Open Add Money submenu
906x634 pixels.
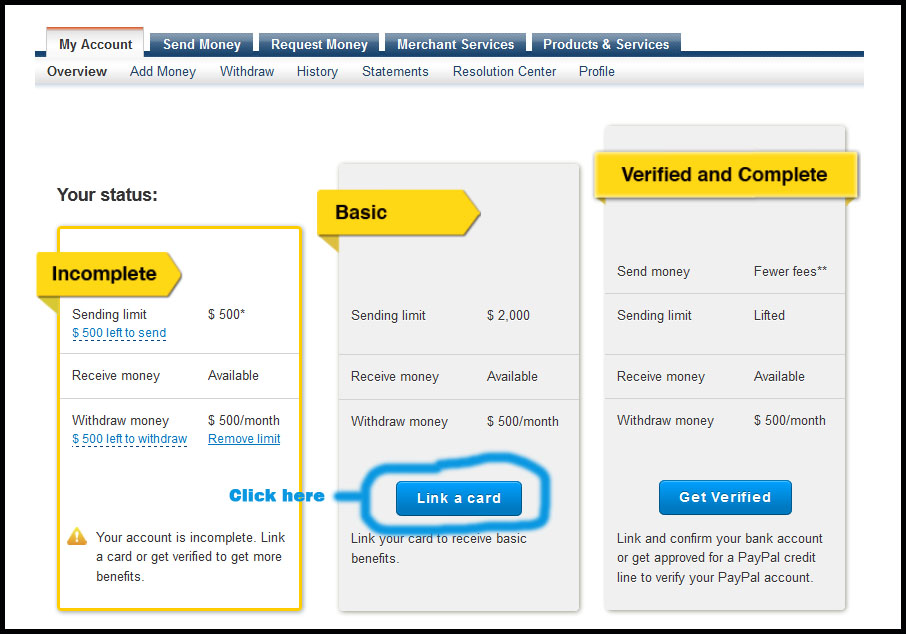[163, 72]
